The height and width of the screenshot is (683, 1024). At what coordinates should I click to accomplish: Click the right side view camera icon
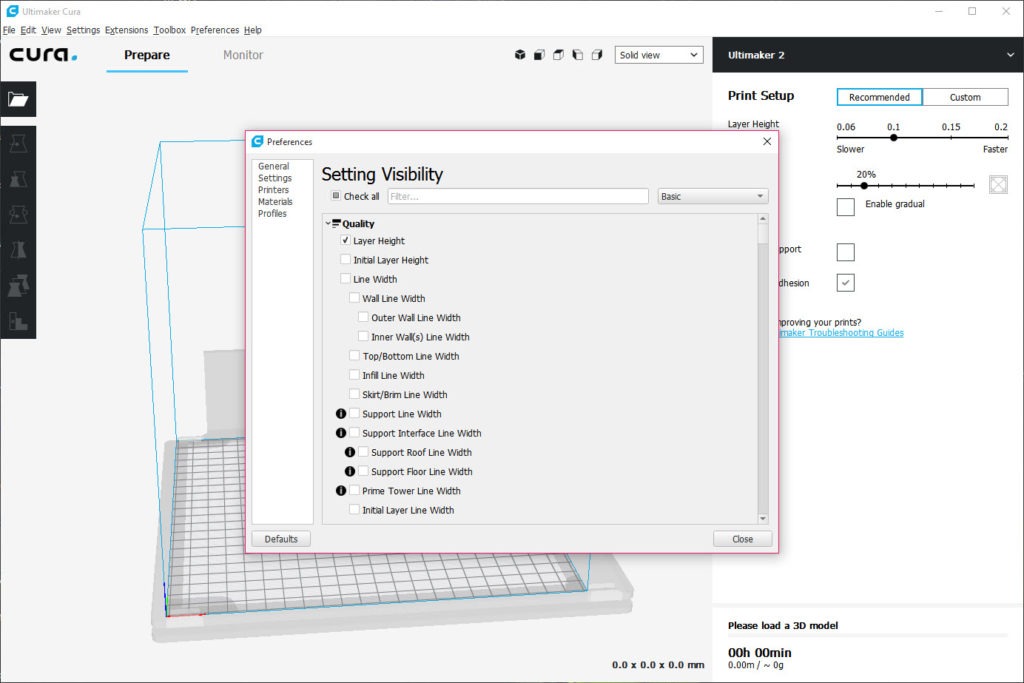point(597,55)
